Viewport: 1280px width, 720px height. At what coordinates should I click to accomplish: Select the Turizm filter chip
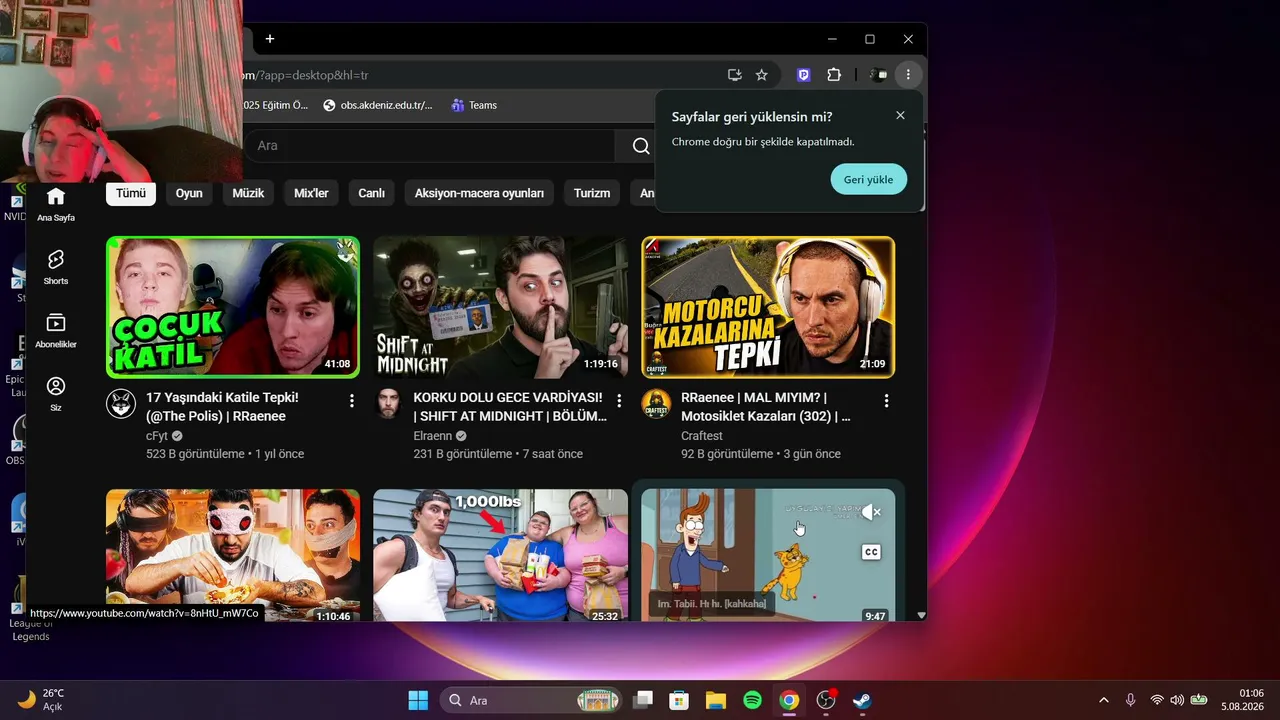click(x=592, y=193)
